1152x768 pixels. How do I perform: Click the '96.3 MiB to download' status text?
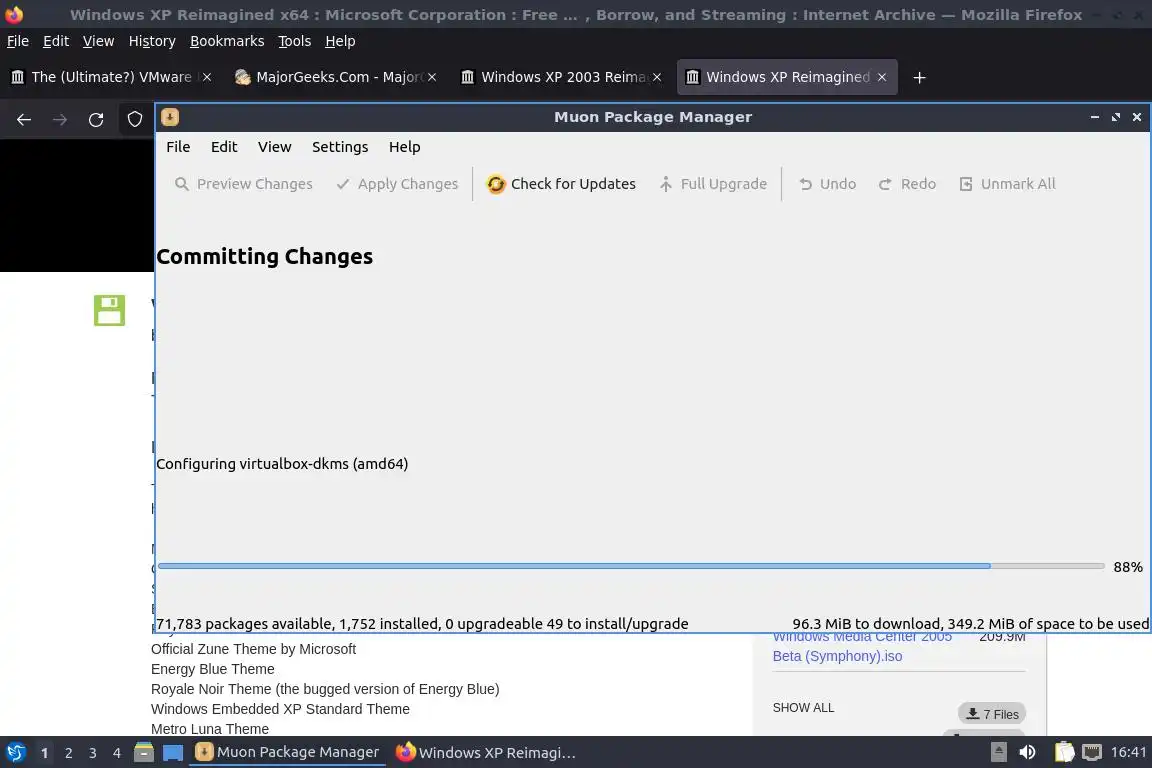tap(971, 624)
